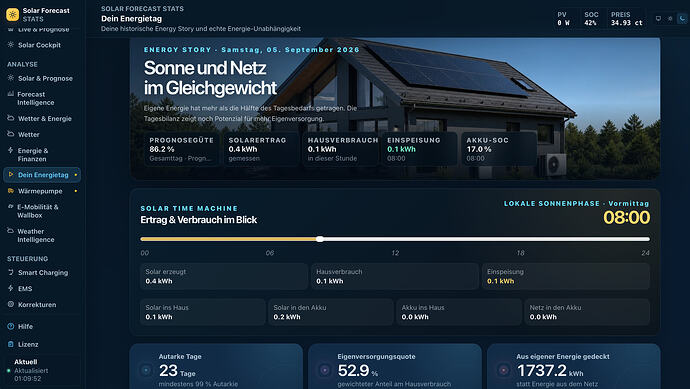Click the Forecast Intelligence chart icon
Screen dimensions: 690x389
pos(11,94)
